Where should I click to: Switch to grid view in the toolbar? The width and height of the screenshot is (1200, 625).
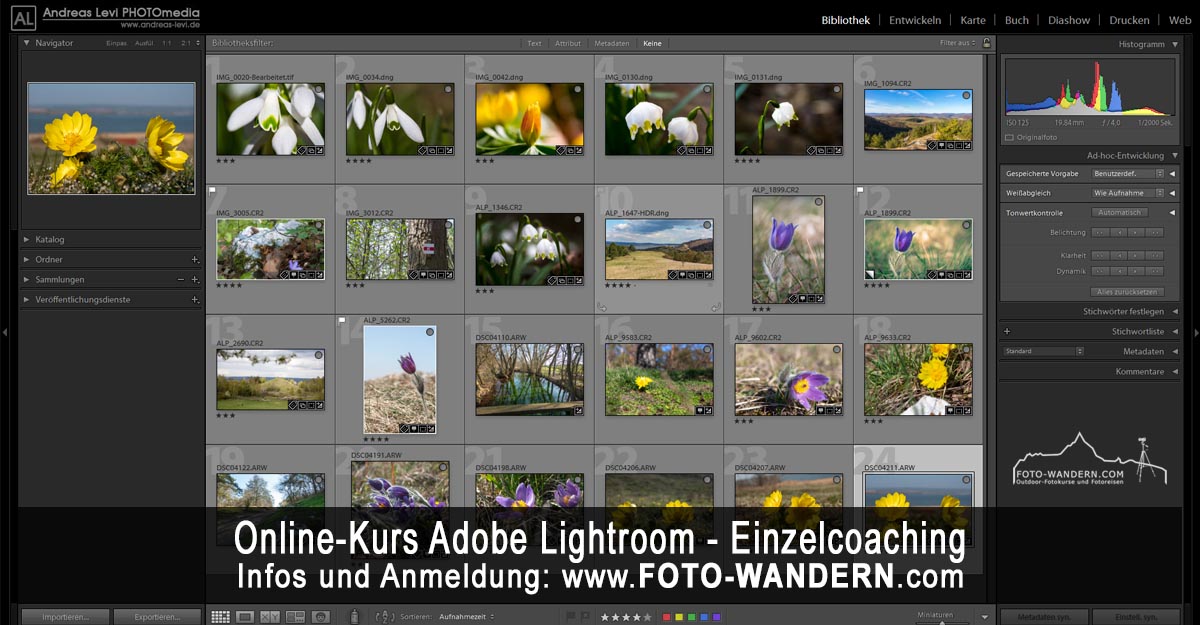click(x=221, y=617)
